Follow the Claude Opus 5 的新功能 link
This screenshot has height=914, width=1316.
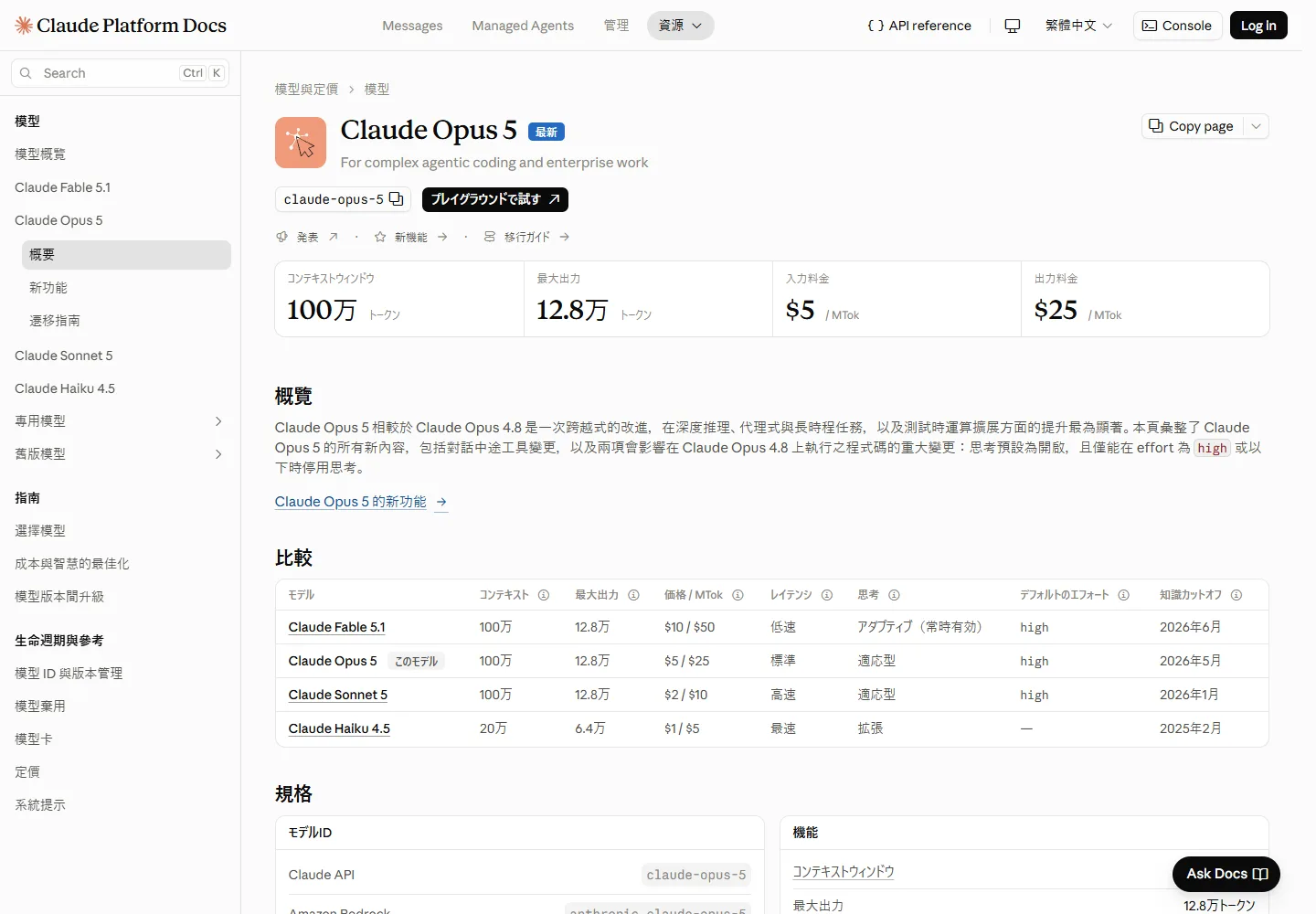pos(351,502)
